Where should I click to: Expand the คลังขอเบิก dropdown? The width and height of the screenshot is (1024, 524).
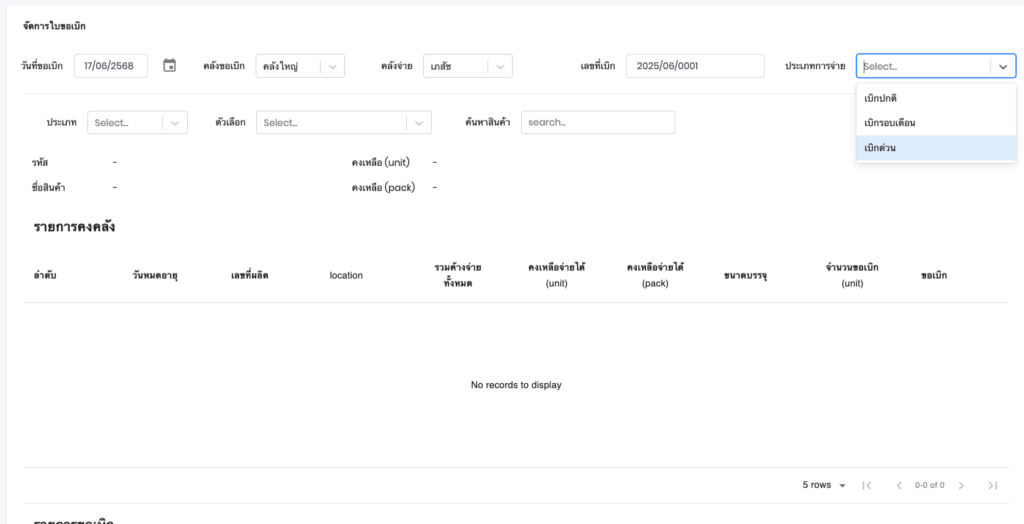(x=333, y=66)
